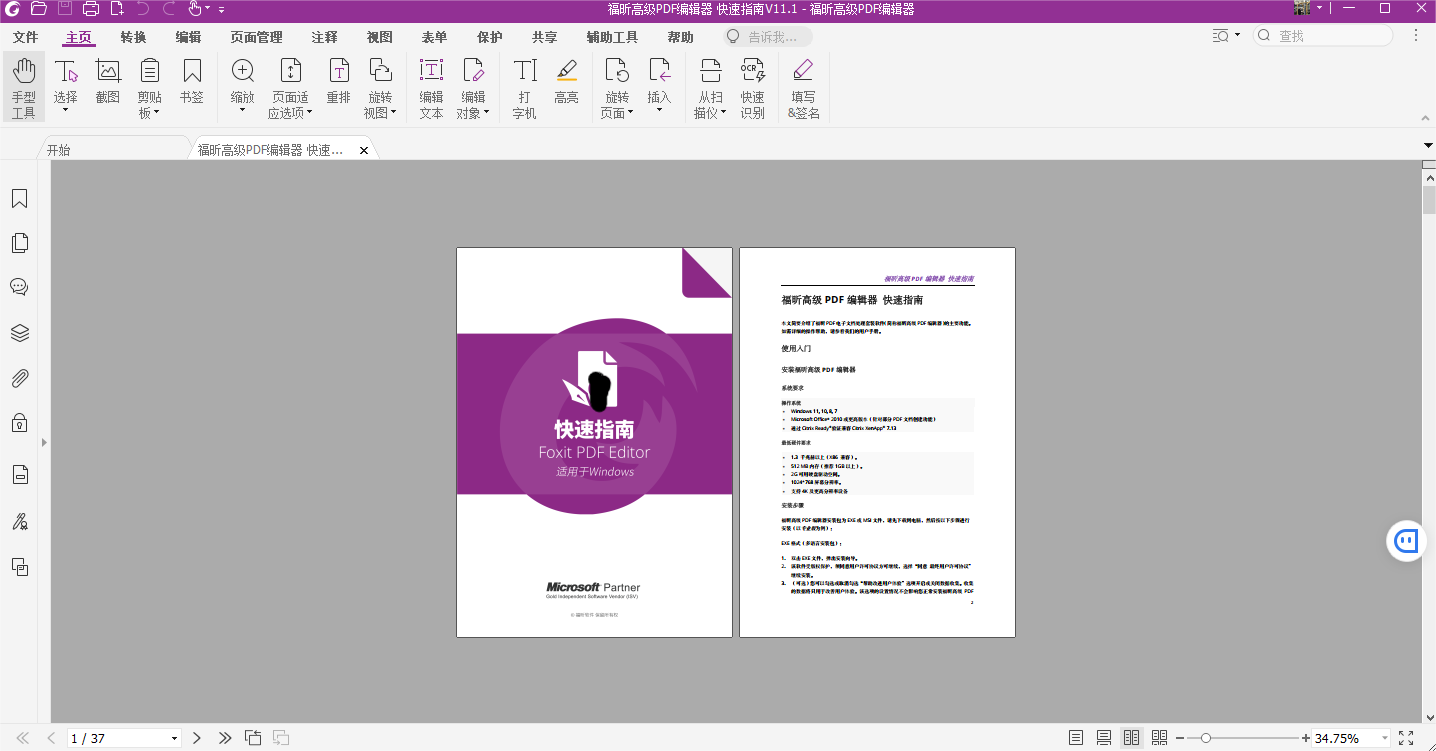
Task: Expand the Clipboard (剪贴板) dropdown arrow
Action: point(157,113)
